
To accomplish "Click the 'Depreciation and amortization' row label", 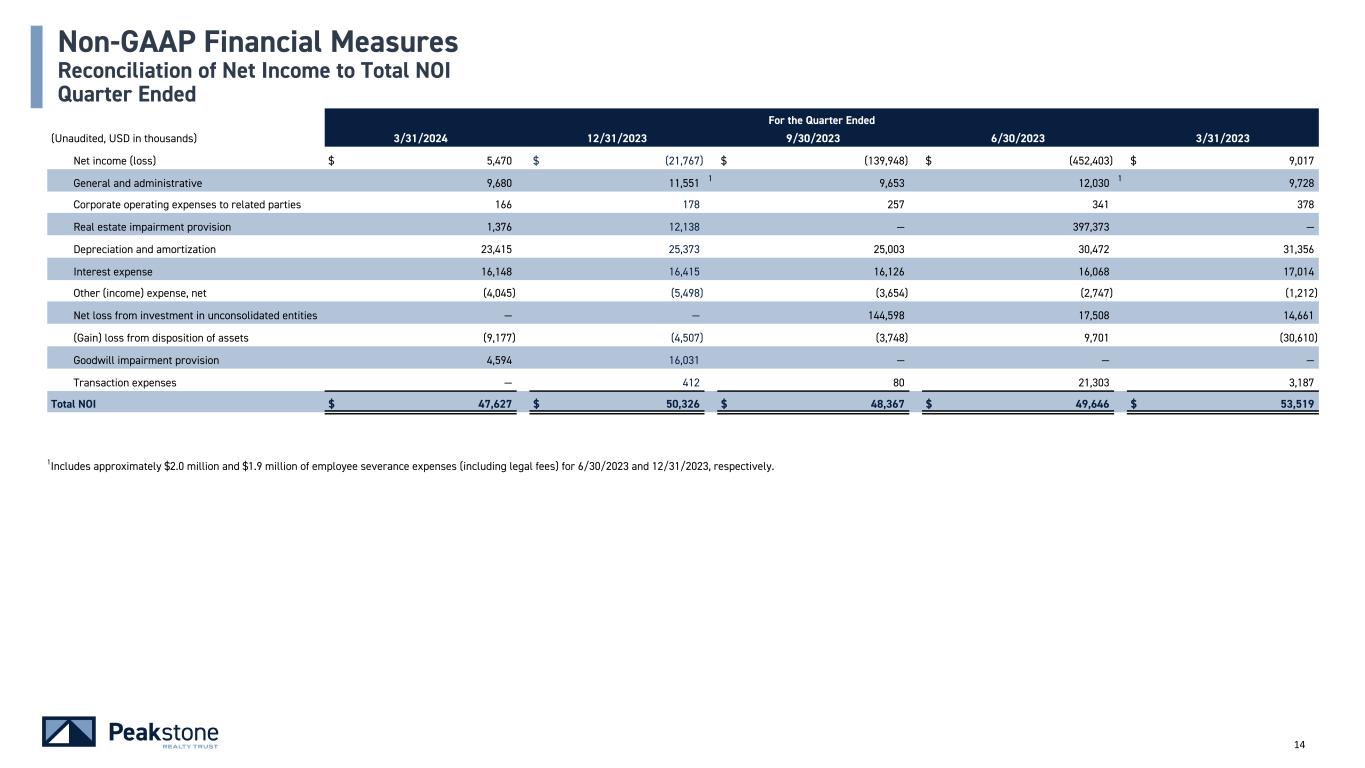I will click(144, 249).
